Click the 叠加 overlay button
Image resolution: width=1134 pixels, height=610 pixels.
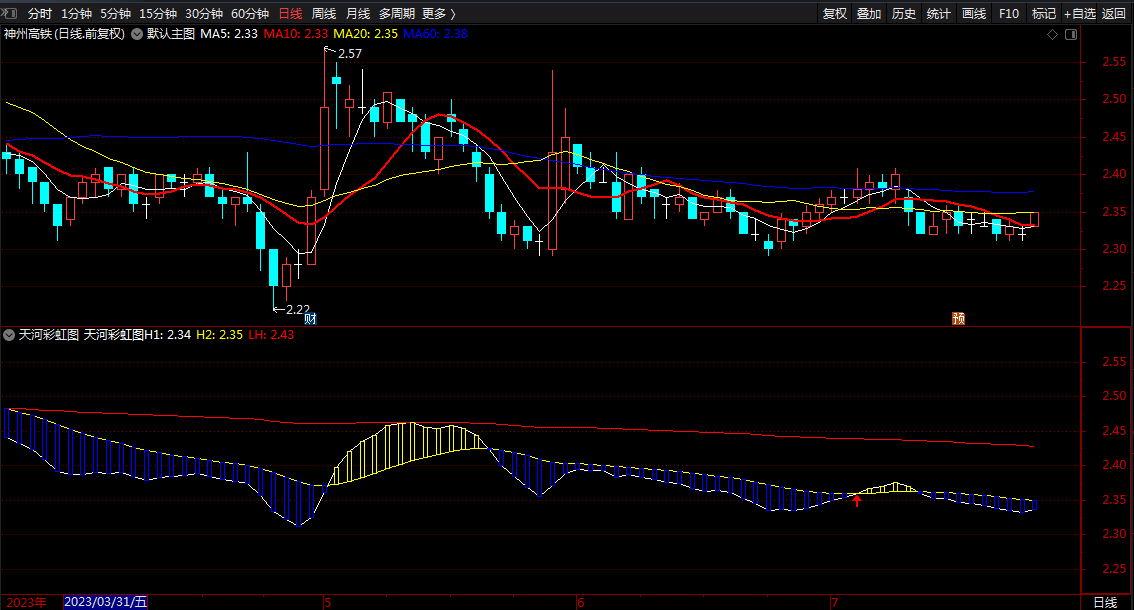point(869,14)
